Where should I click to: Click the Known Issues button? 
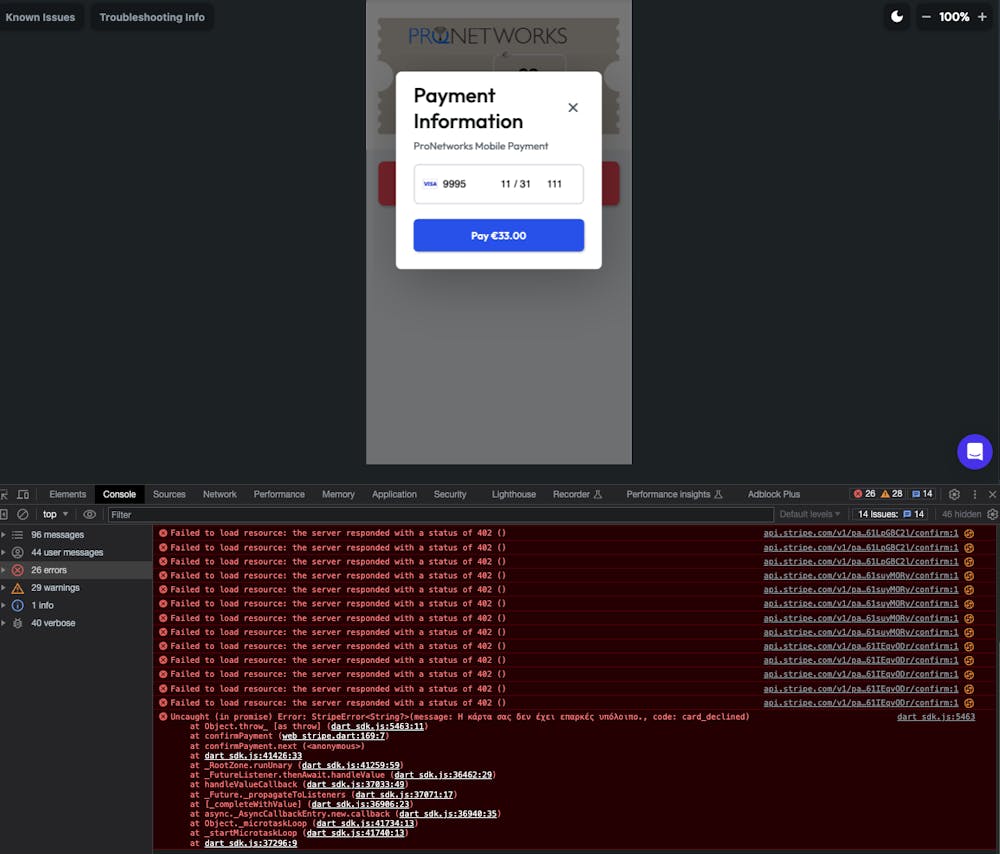click(x=40, y=17)
